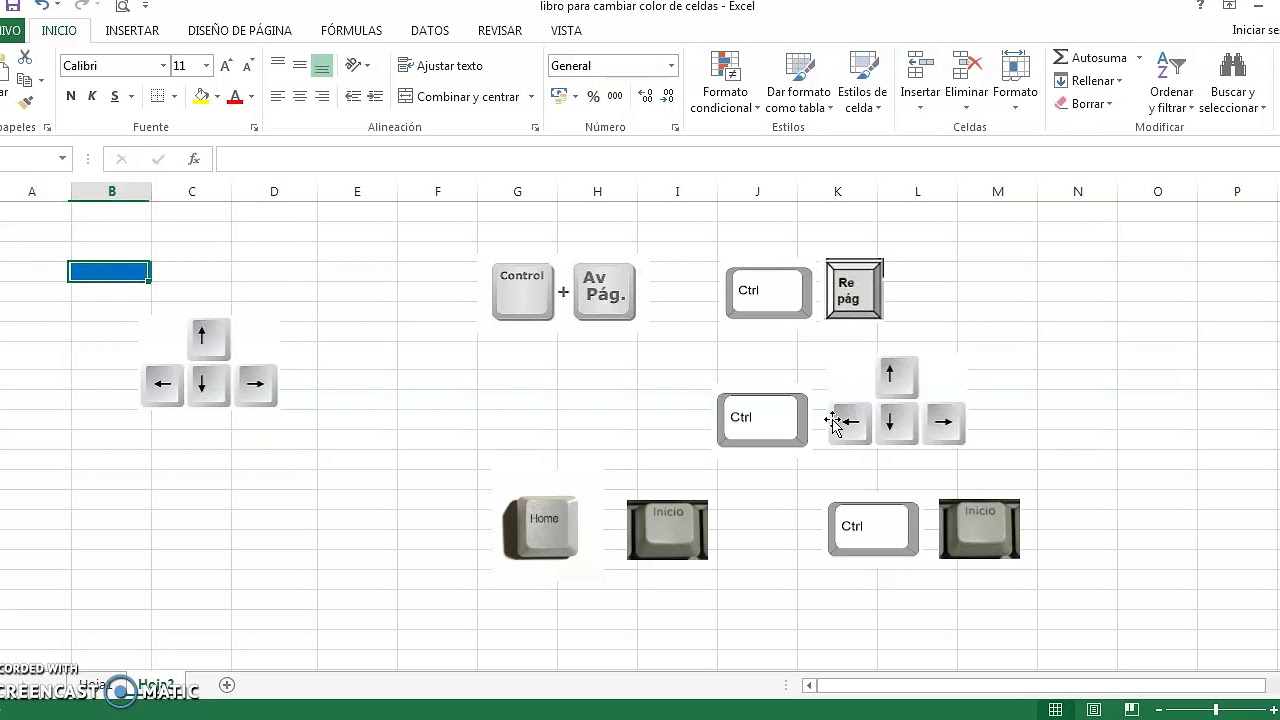Open Ordenar y filtrar menu

point(1171,83)
